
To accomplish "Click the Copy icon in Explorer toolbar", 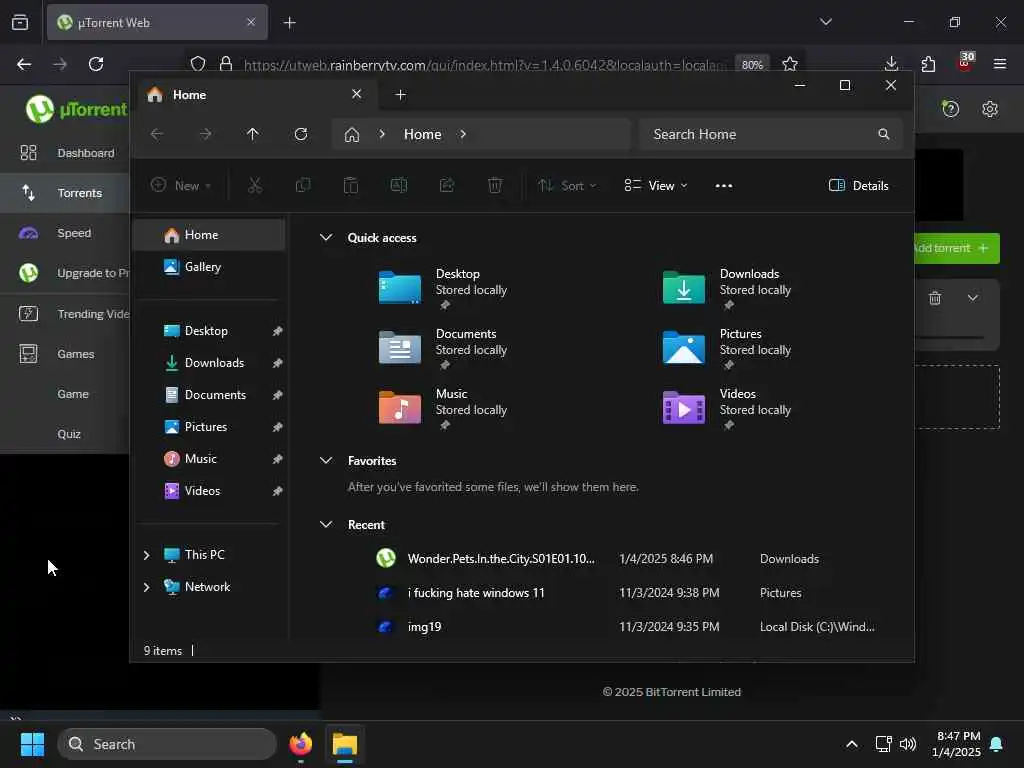I will point(303,185).
